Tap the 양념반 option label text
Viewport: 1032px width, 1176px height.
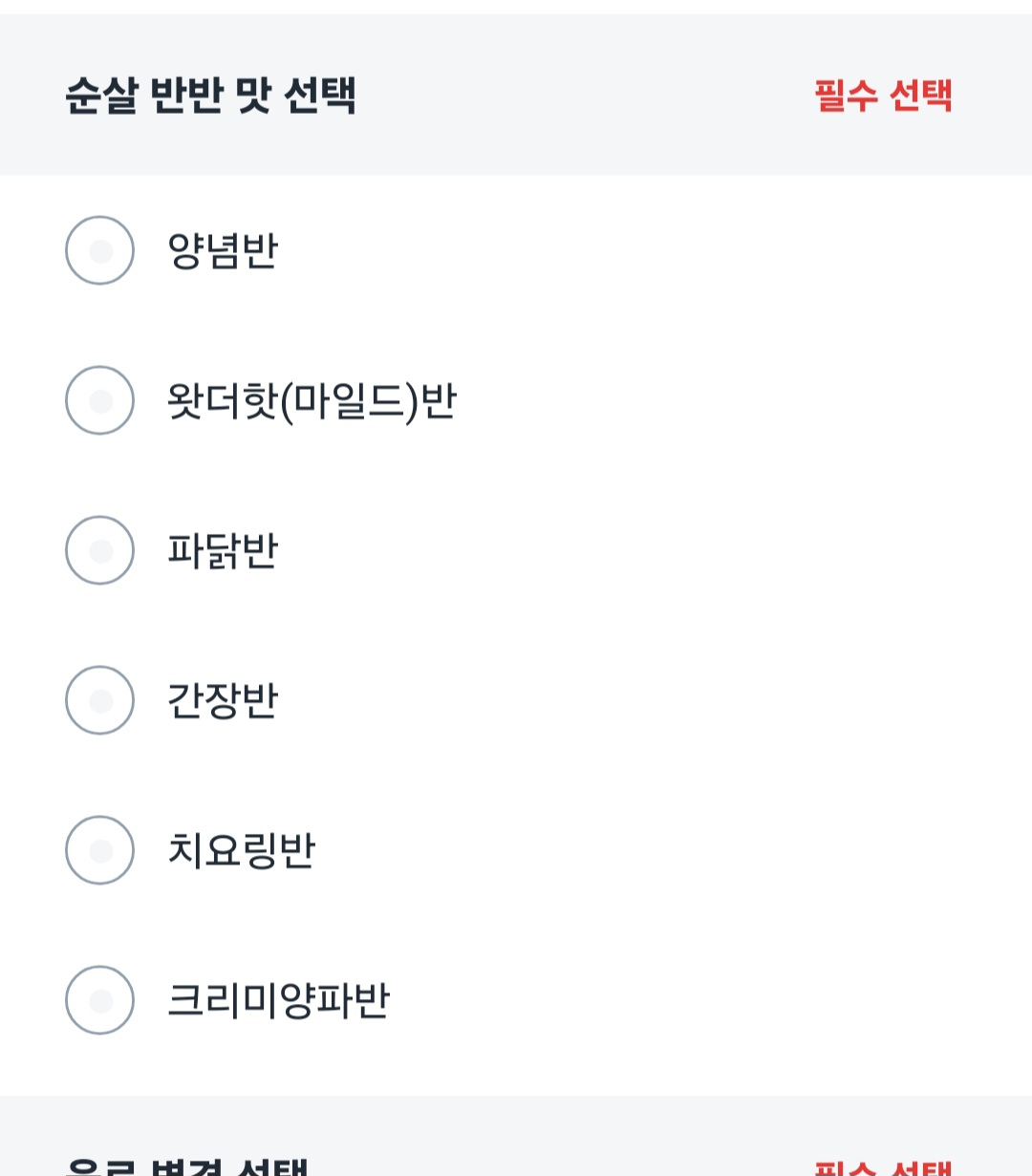(223, 251)
